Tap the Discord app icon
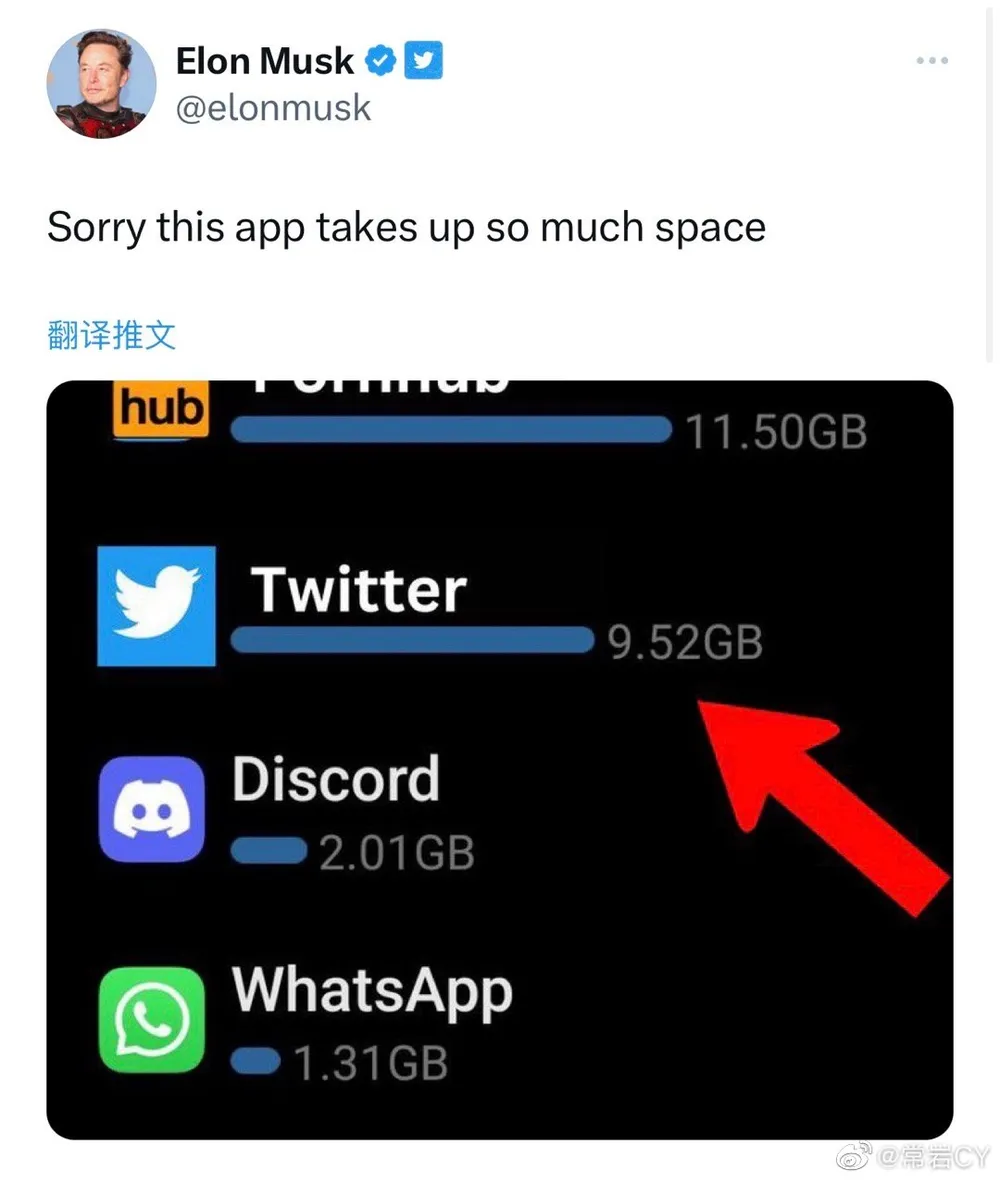Image resolution: width=1000 pixels, height=1181 pixels. [x=151, y=809]
